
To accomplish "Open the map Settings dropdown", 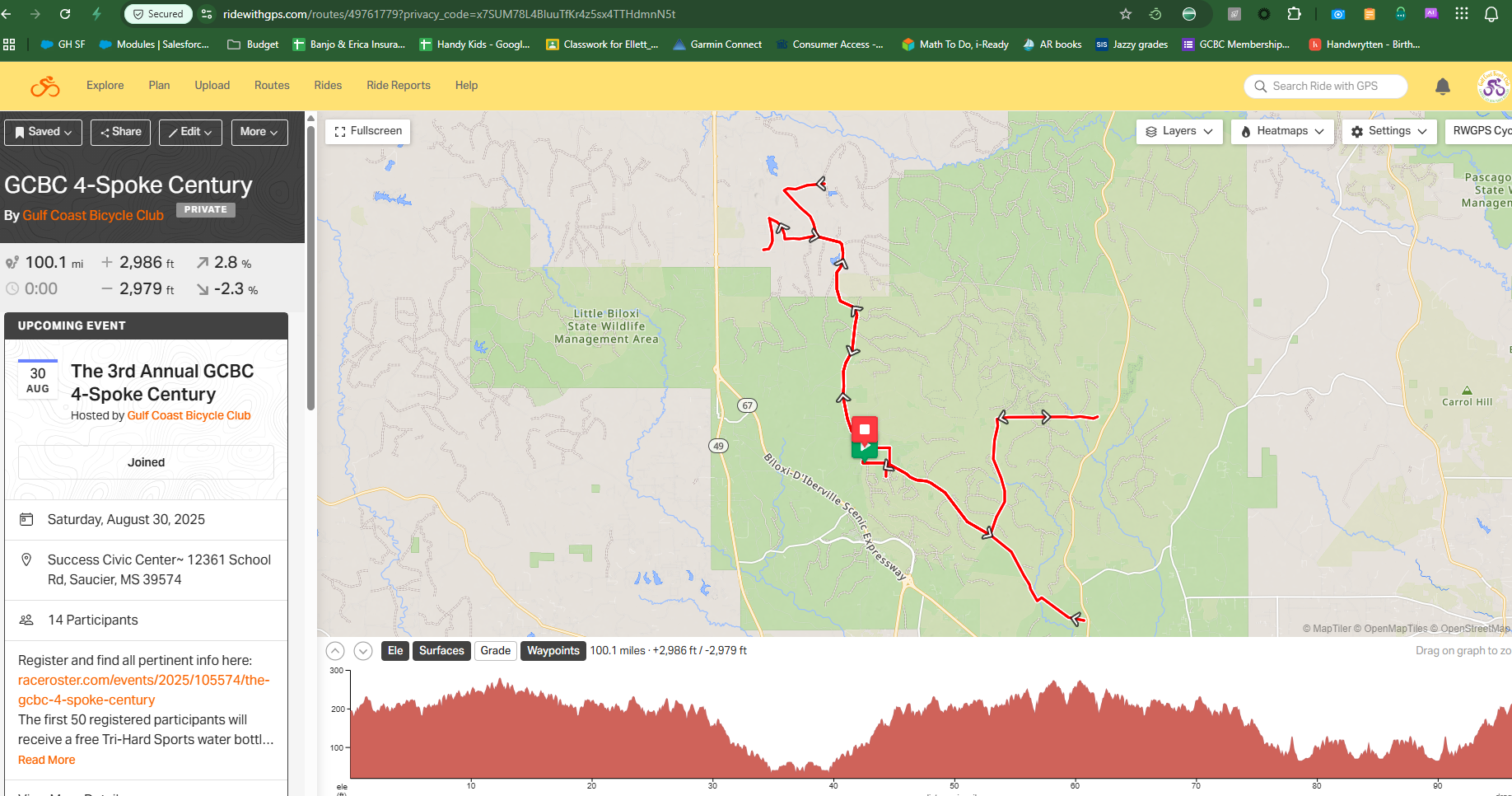I will [x=1389, y=131].
